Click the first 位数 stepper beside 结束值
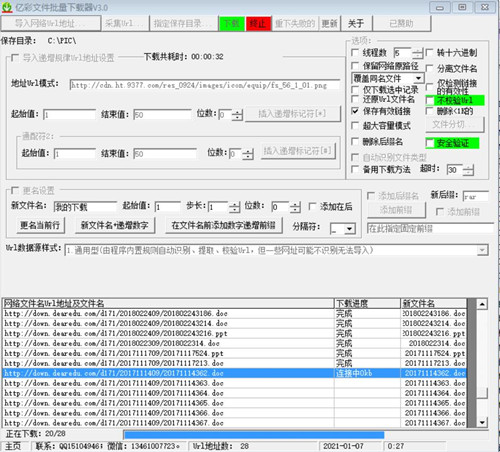The image size is (500, 452). pos(237,115)
